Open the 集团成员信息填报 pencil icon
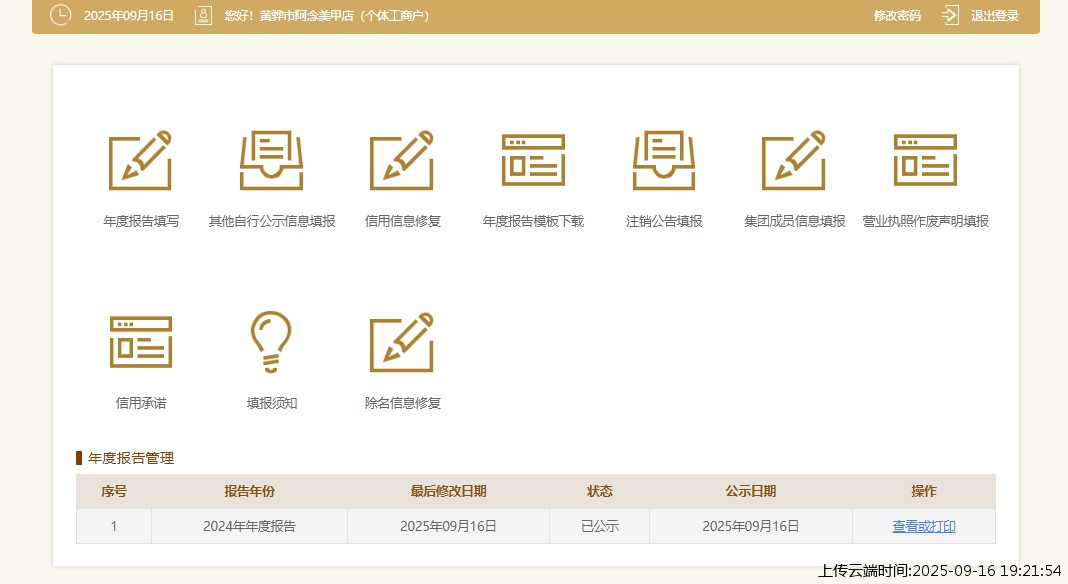 click(794, 160)
